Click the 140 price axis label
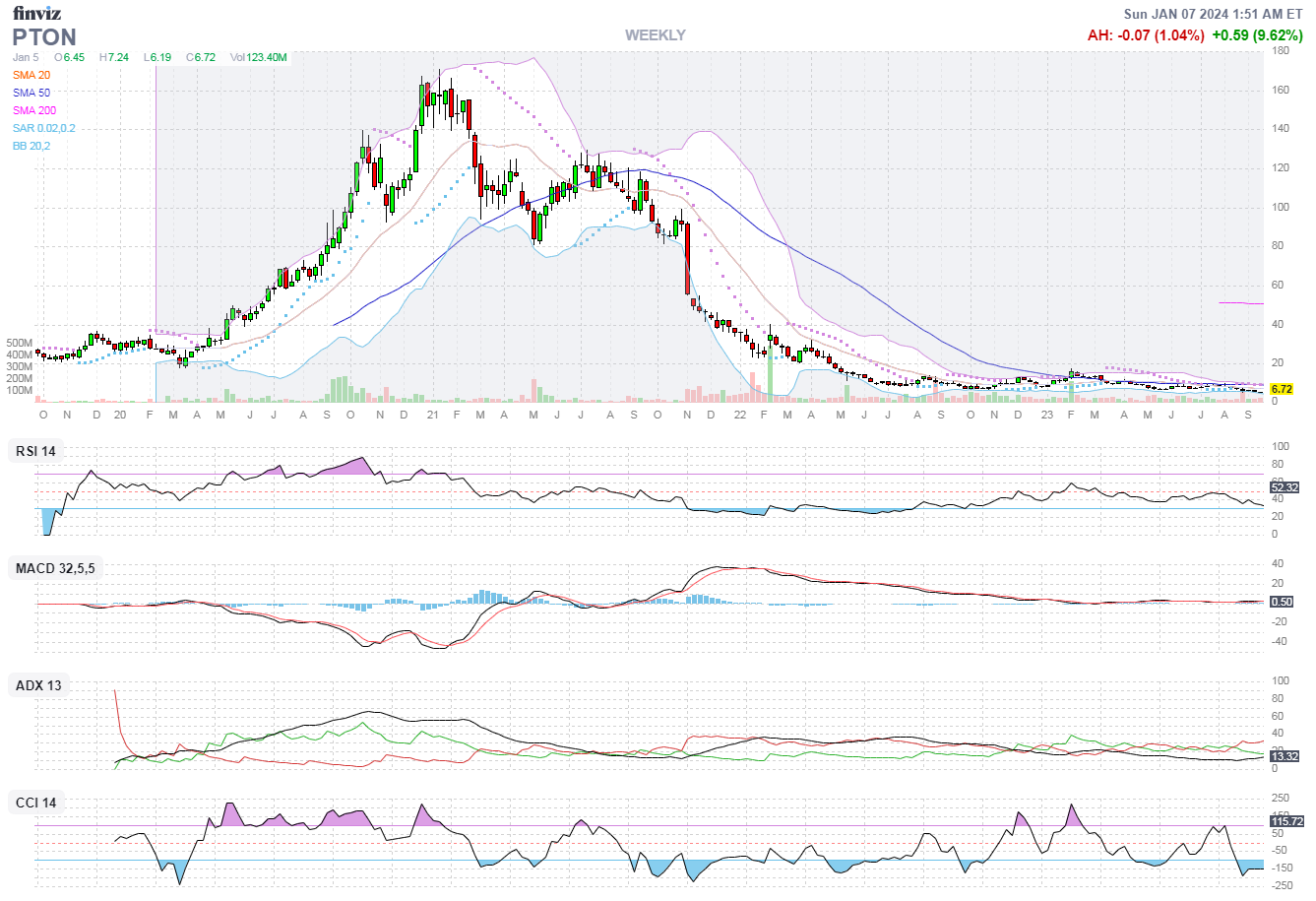Viewport: 1316px width, 901px height. (x=1281, y=128)
